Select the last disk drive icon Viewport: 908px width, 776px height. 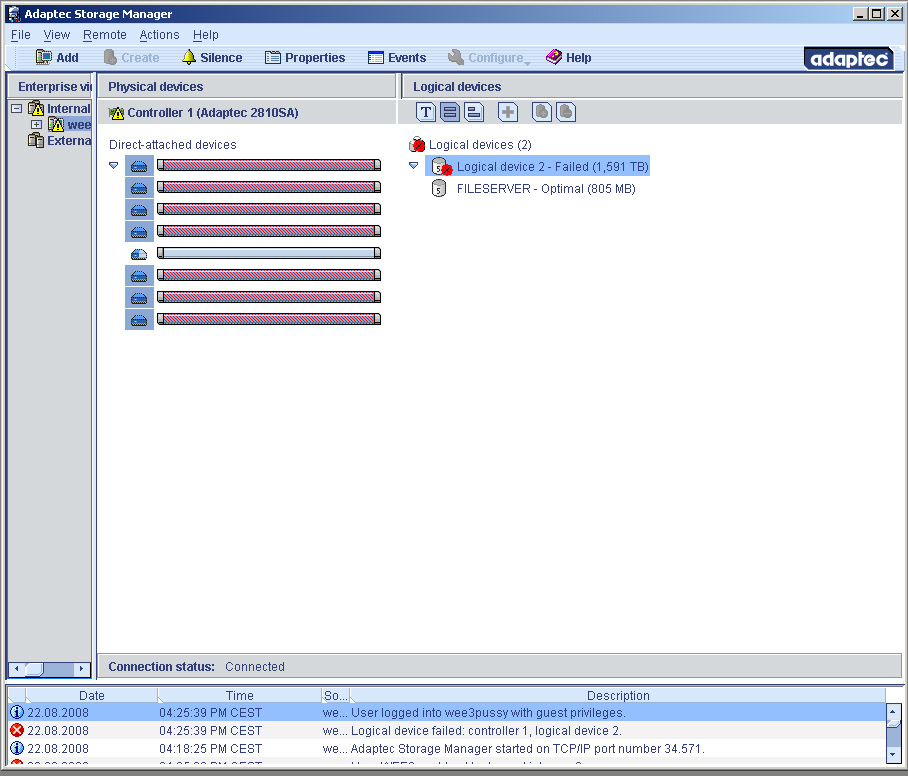[x=139, y=320]
